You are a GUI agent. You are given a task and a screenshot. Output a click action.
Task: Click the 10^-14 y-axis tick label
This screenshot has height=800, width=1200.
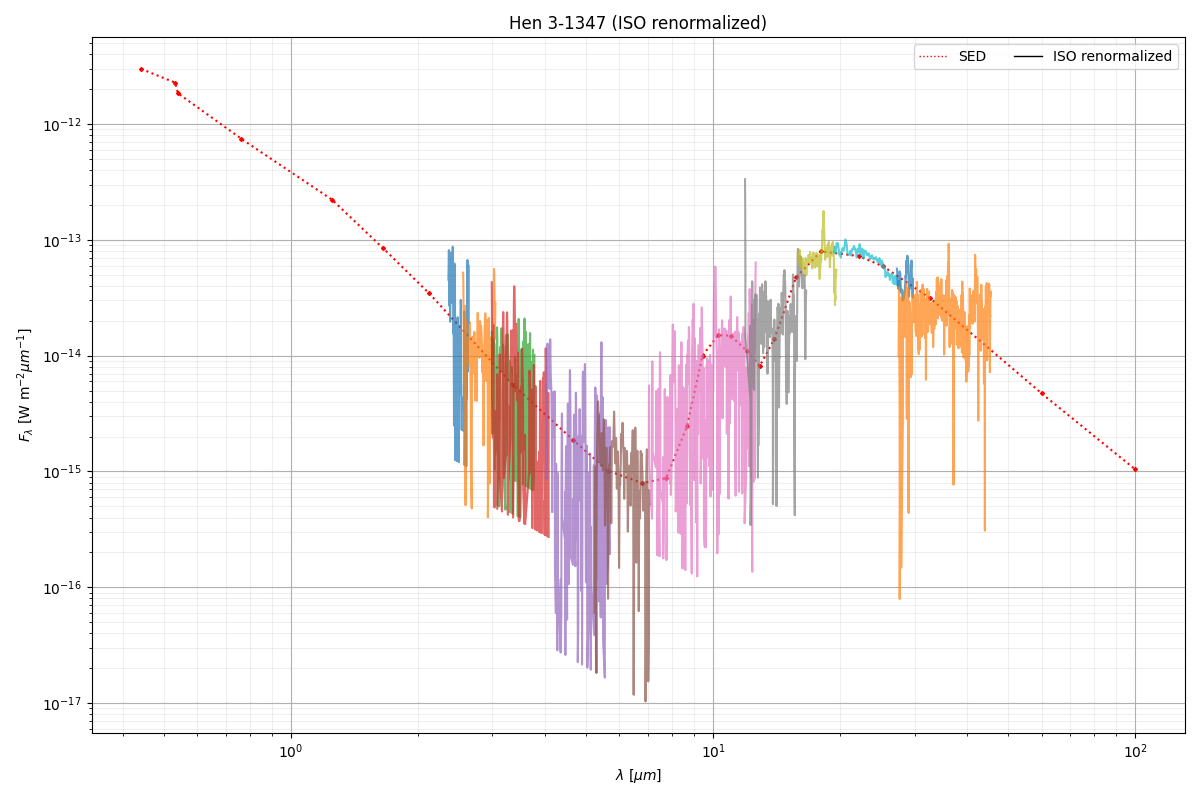click(x=62, y=357)
